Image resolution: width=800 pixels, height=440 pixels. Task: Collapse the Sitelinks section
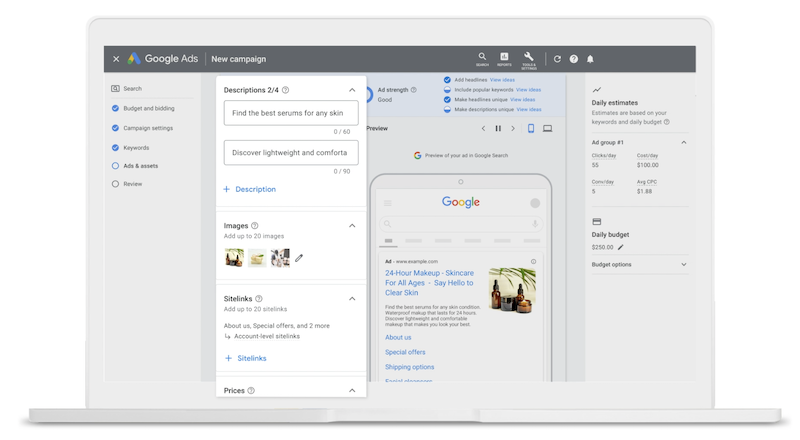coord(352,299)
